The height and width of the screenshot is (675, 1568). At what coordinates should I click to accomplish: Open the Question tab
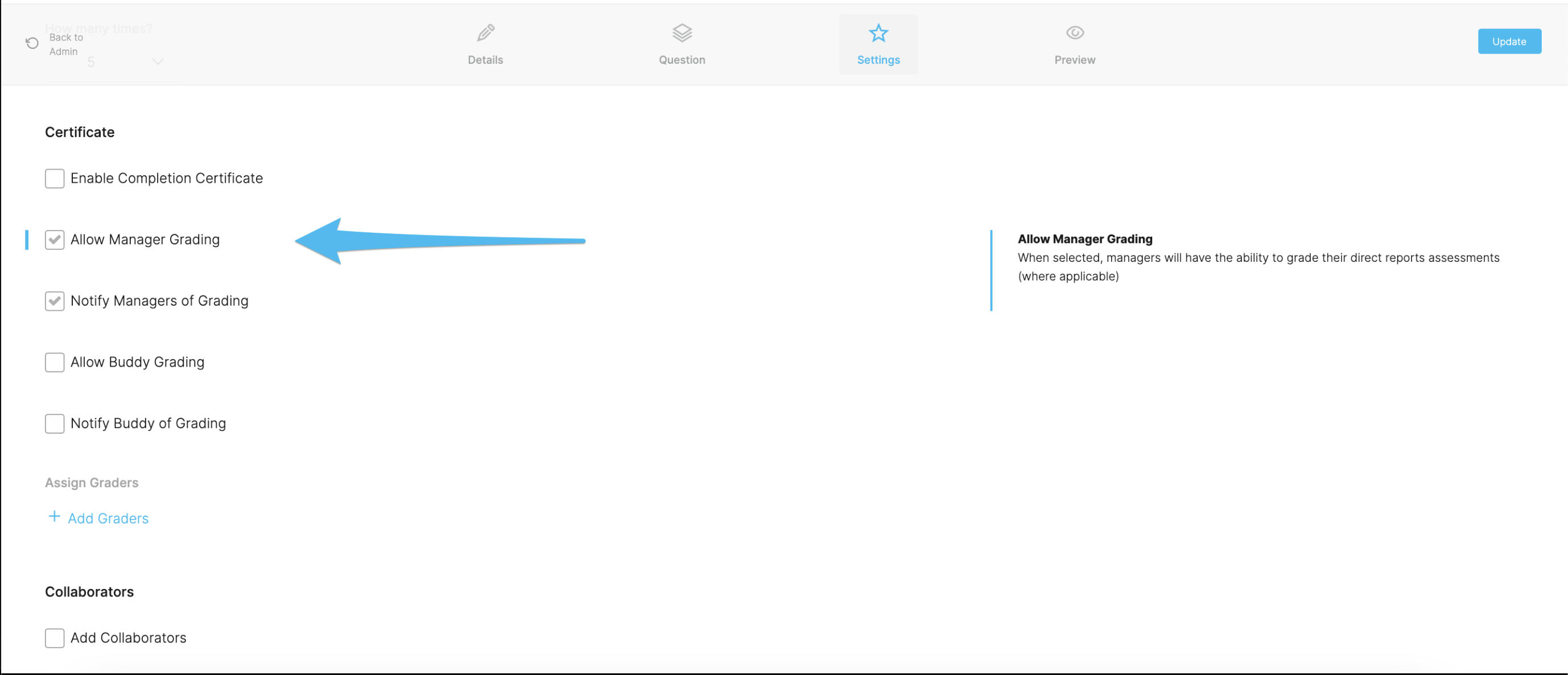coord(682,44)
